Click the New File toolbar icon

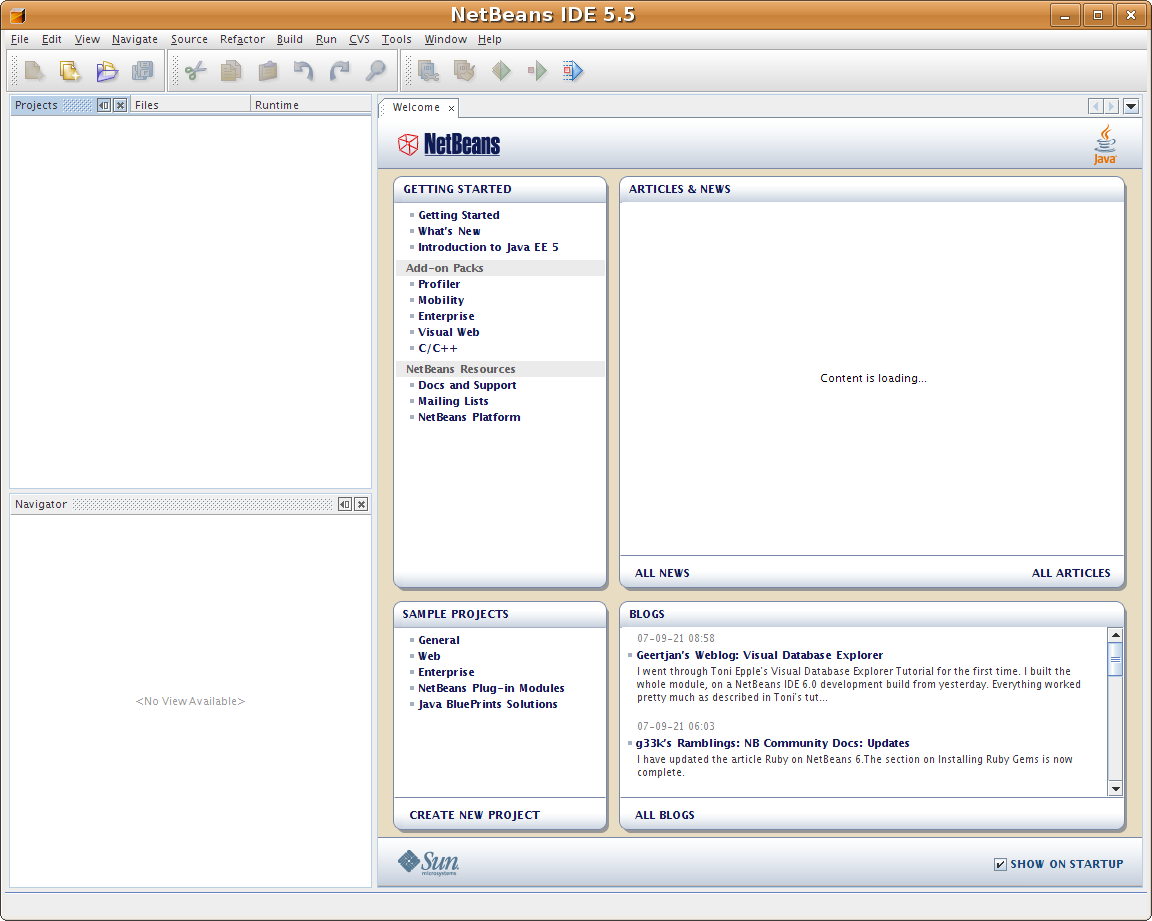[34, 71]
